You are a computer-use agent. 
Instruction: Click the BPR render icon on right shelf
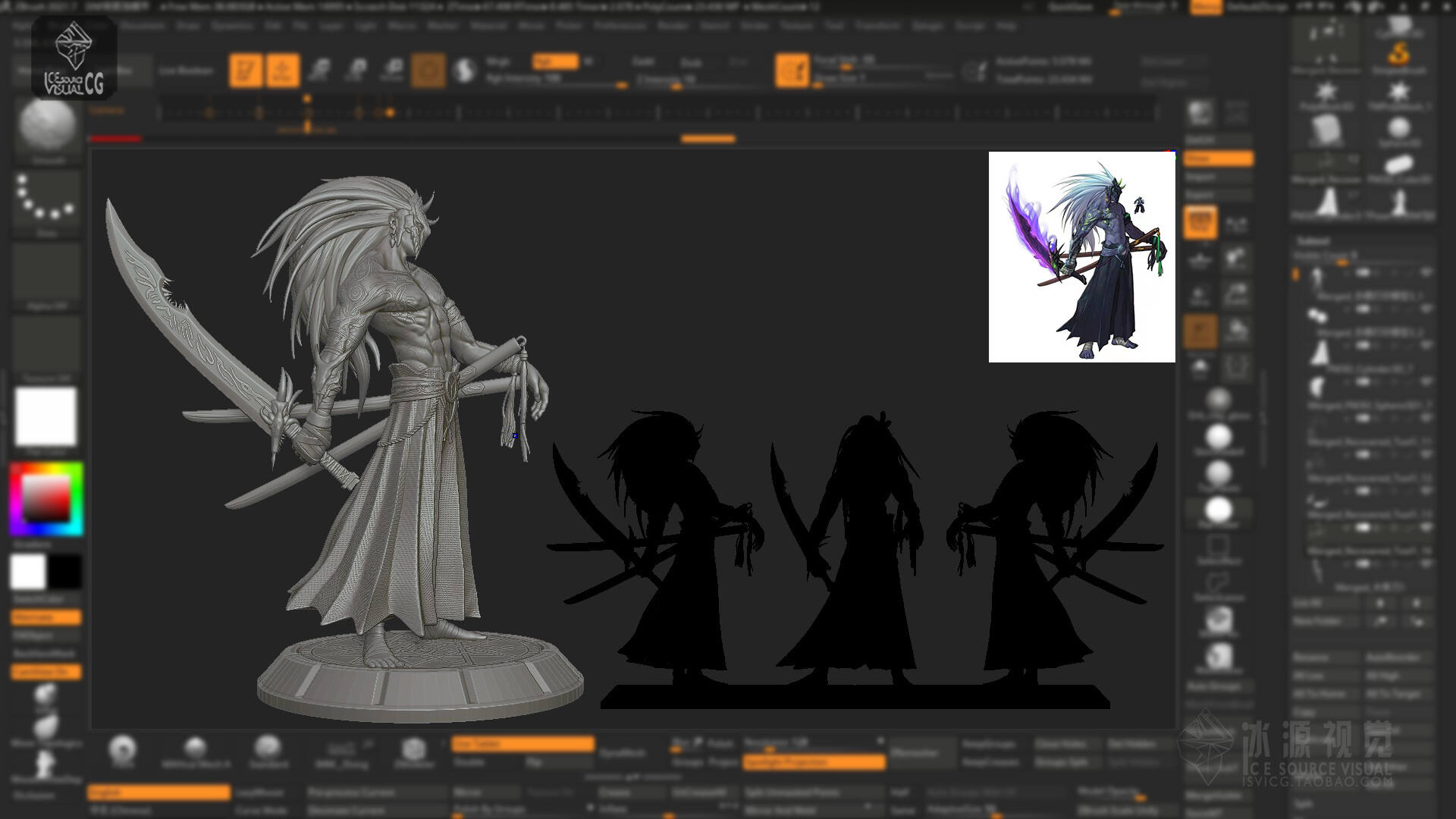(1200, 114)
